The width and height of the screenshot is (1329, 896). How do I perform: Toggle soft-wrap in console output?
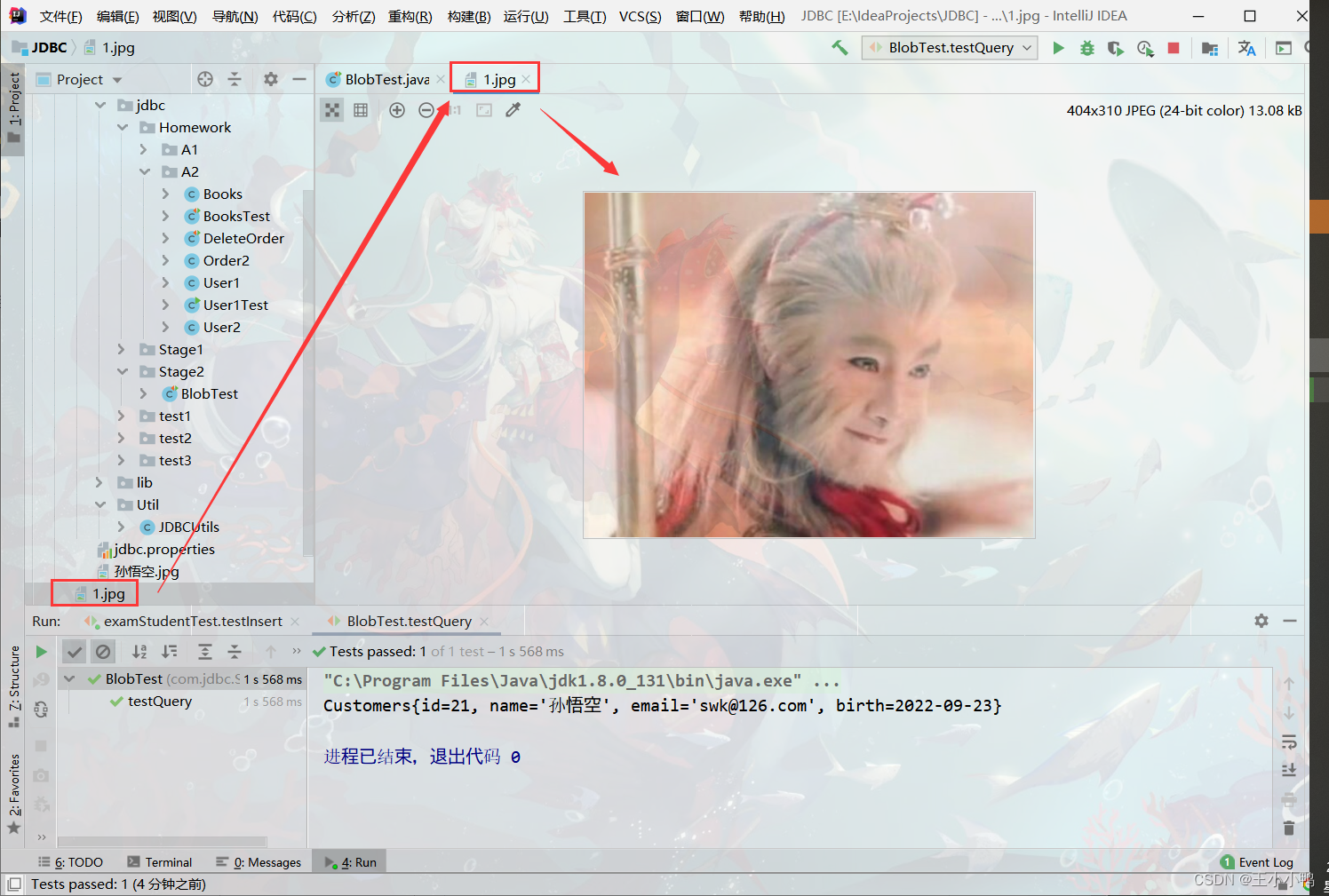[1289, 742]
